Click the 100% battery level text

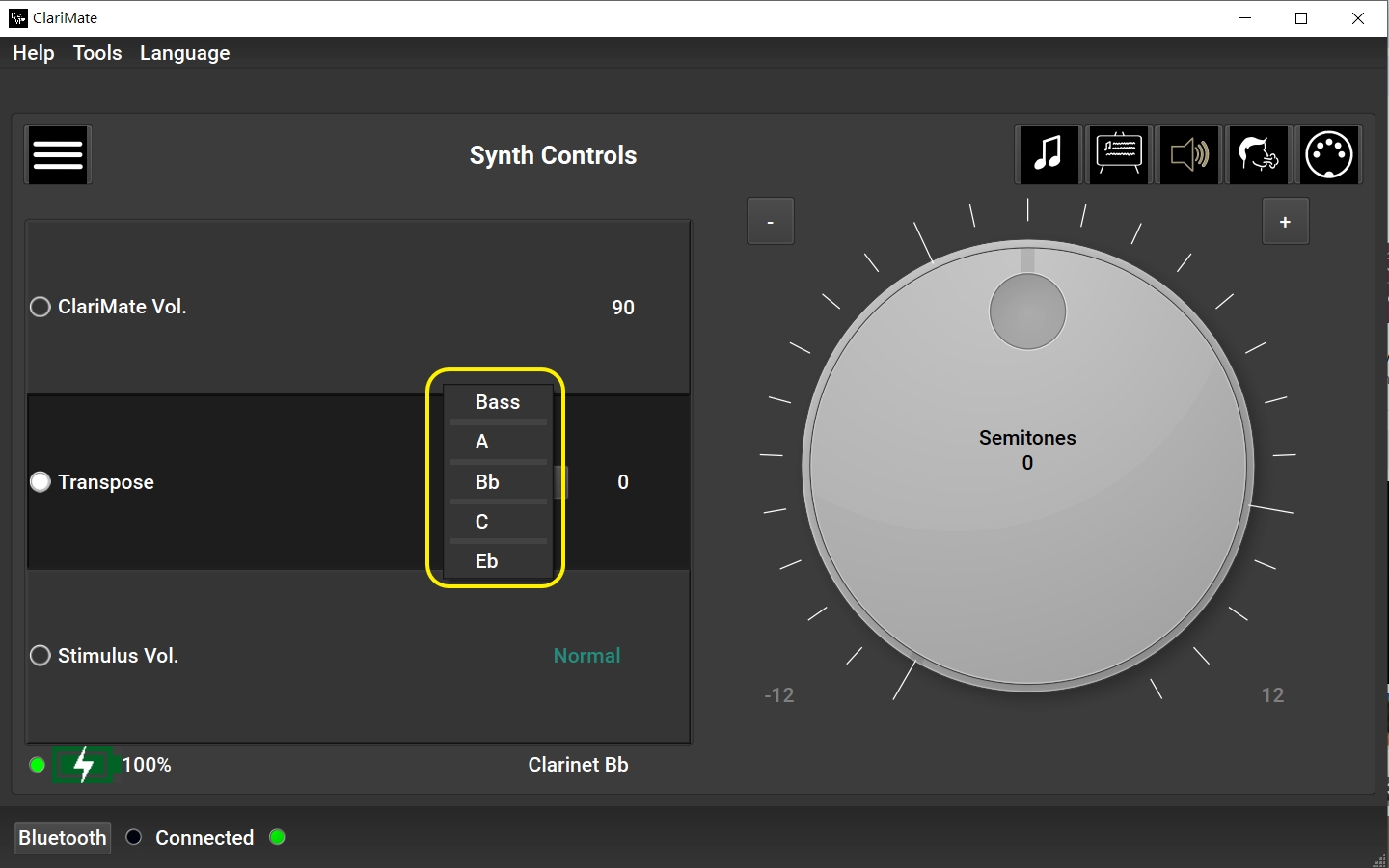tap(147, 765)
